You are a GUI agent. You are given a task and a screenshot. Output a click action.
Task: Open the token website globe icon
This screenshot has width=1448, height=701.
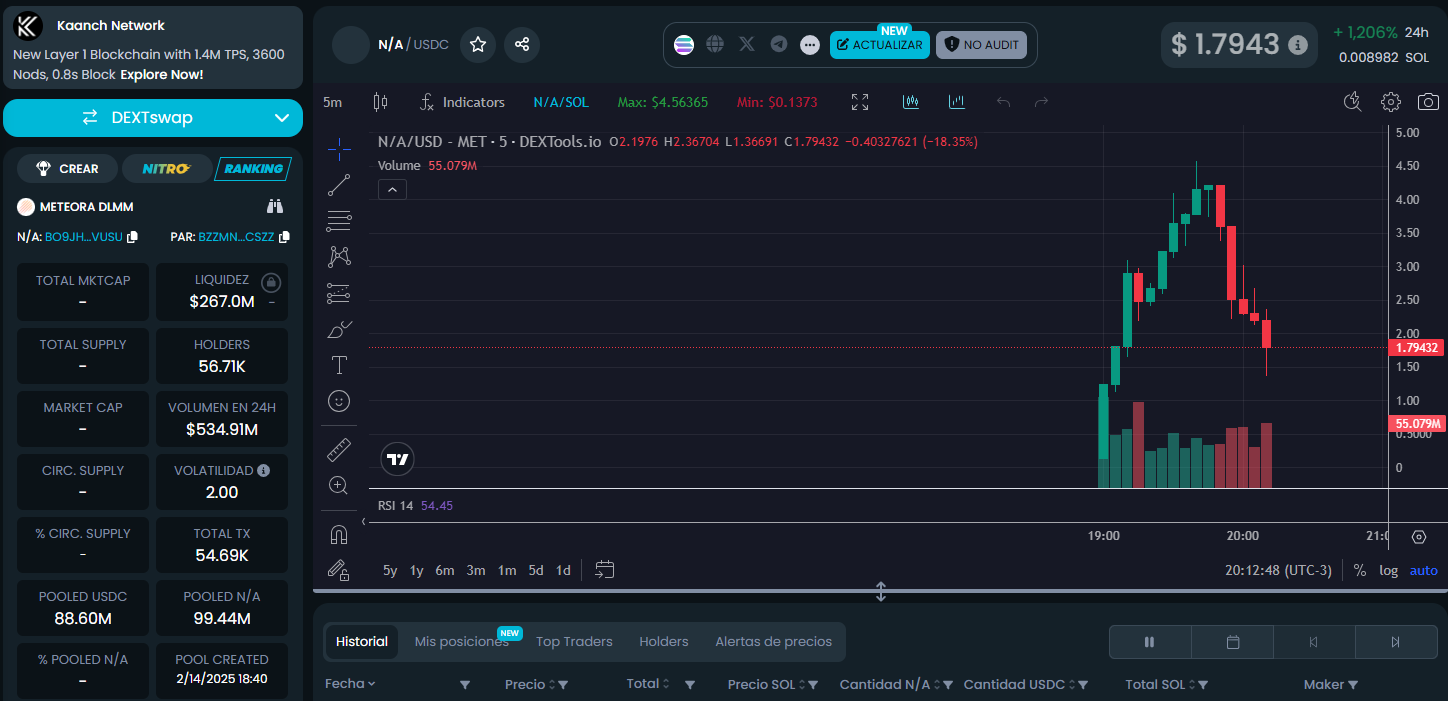715,44
